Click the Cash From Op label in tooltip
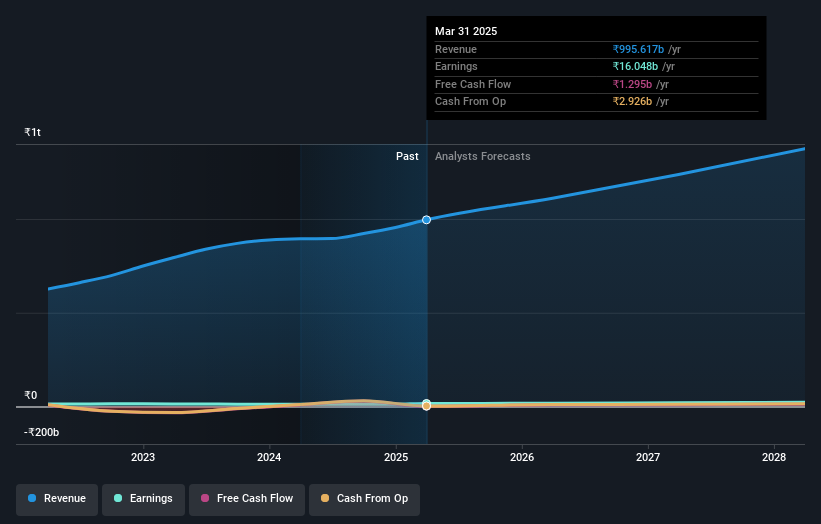The height and width of the screenshot is (524, 821). pos(470,102)
